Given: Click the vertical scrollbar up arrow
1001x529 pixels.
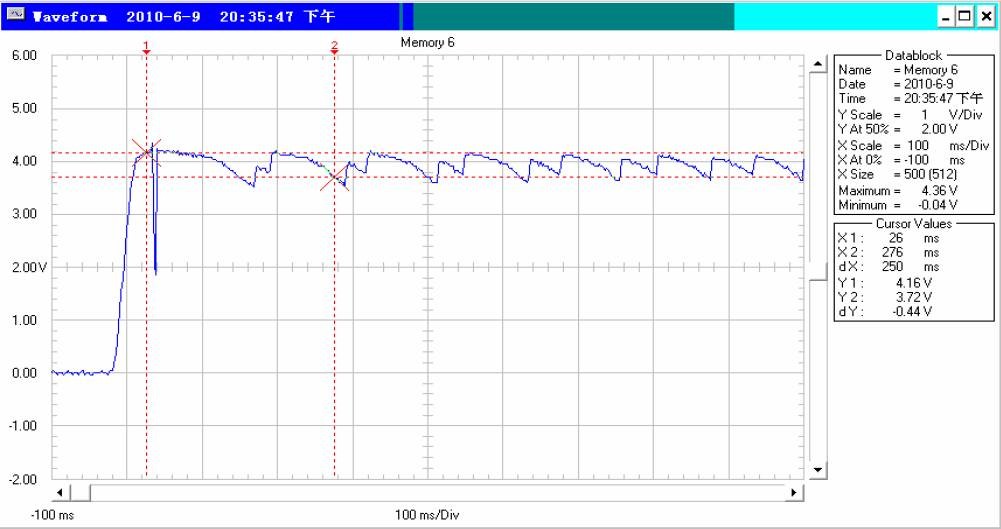Looking at the screenshot, I should [x=817, y=64].
